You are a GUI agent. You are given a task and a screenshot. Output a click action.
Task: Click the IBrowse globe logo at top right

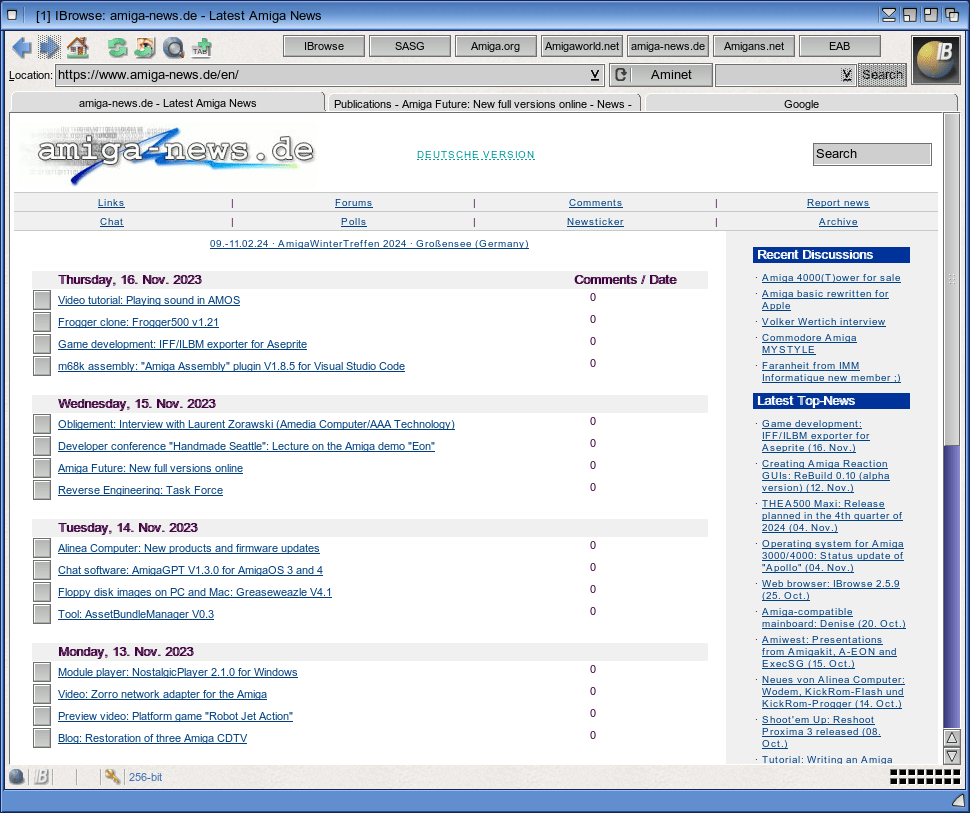pyautogui.click(x=936, y=60)
